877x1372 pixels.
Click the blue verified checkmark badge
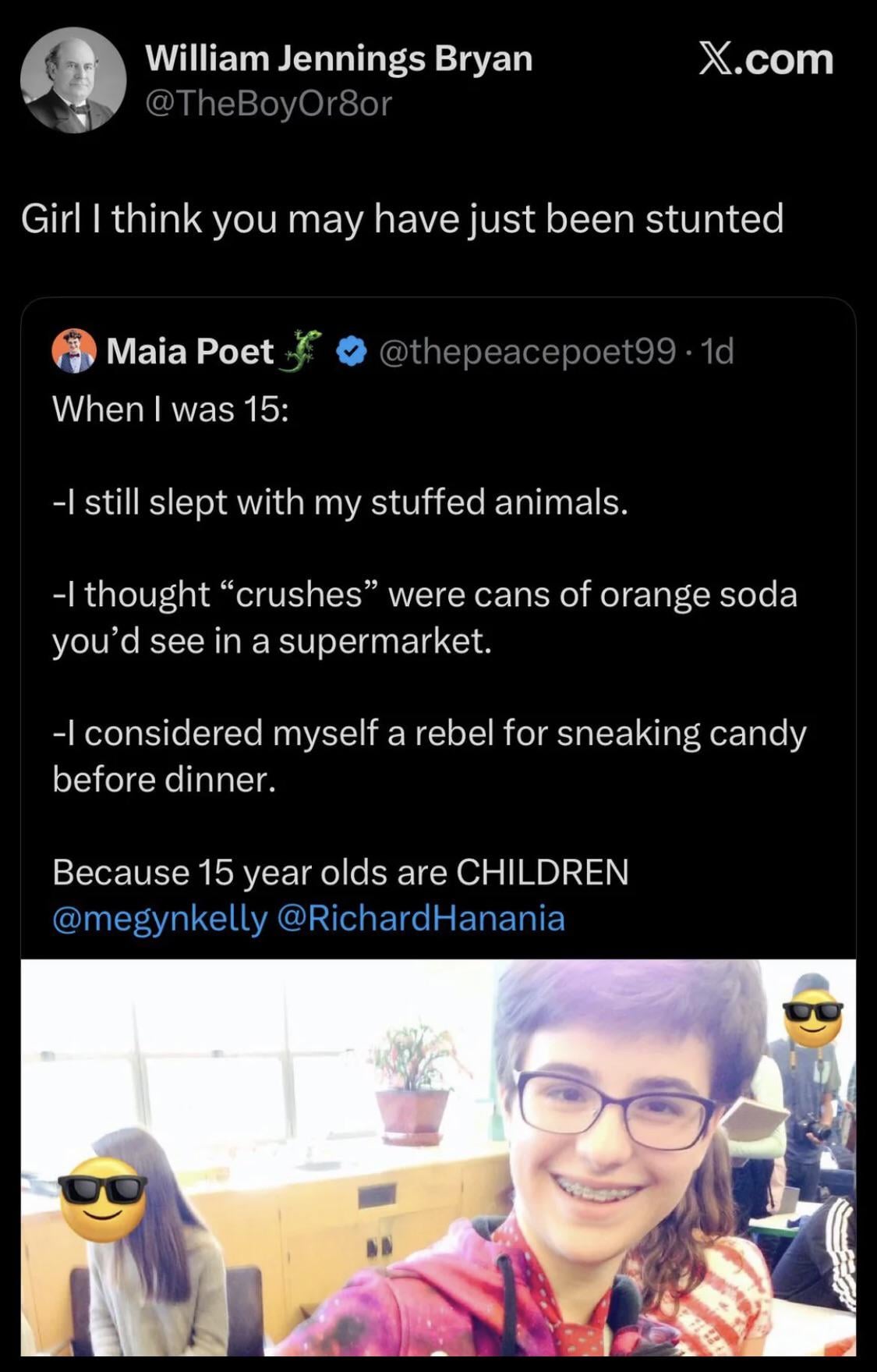(352, 352)
